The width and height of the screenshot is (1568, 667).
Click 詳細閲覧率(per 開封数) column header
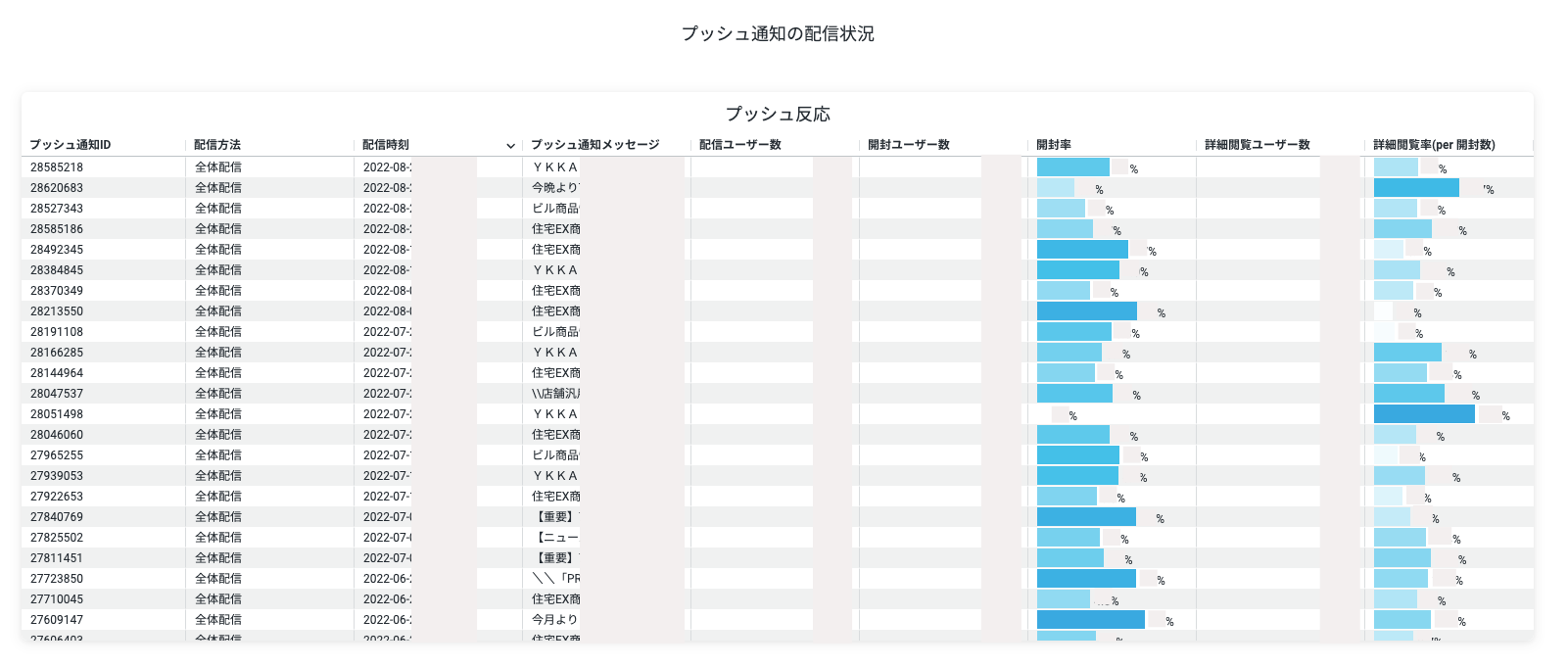pos(1434,145)
